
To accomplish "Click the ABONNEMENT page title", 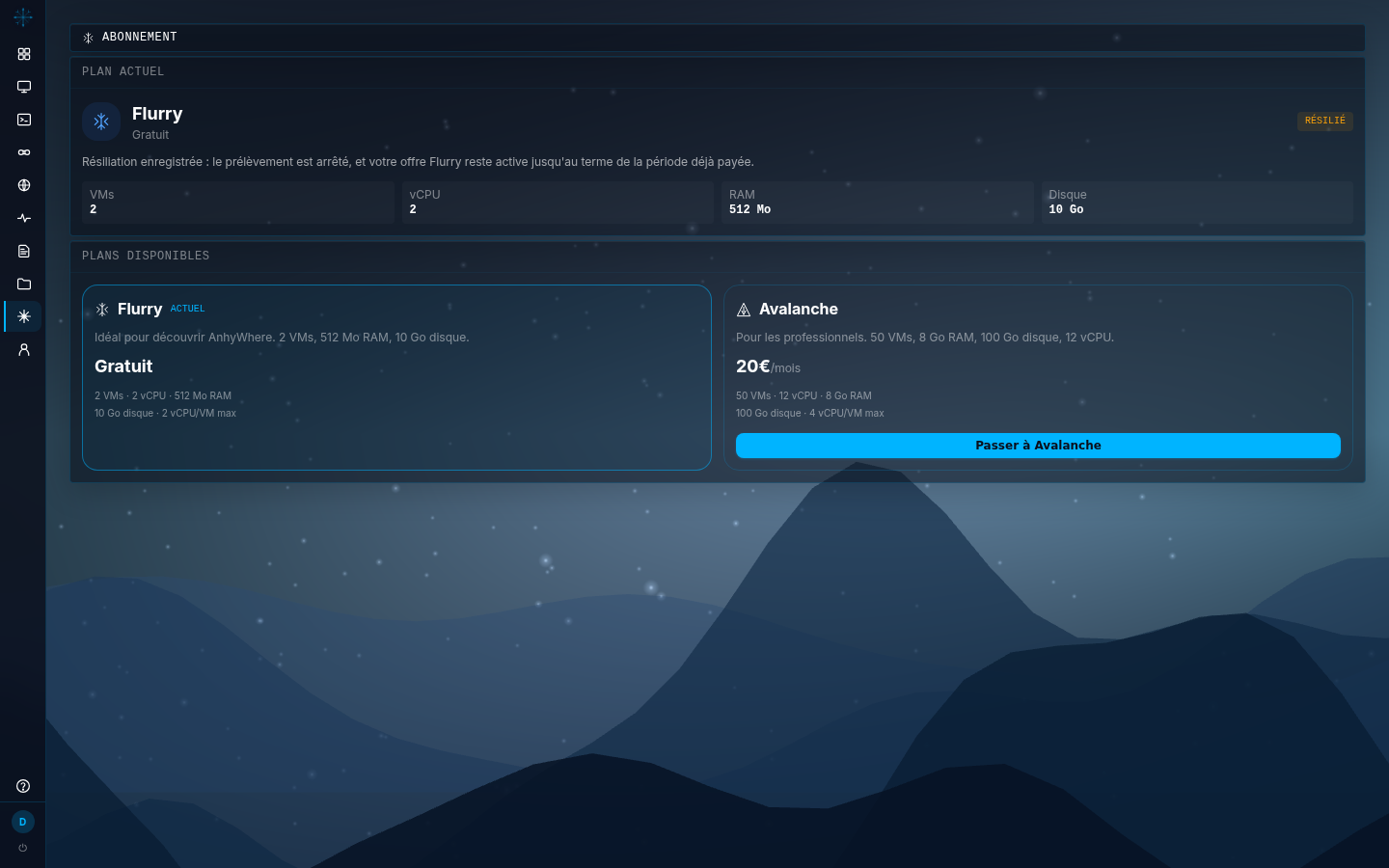I will click(x=140, y=37).
